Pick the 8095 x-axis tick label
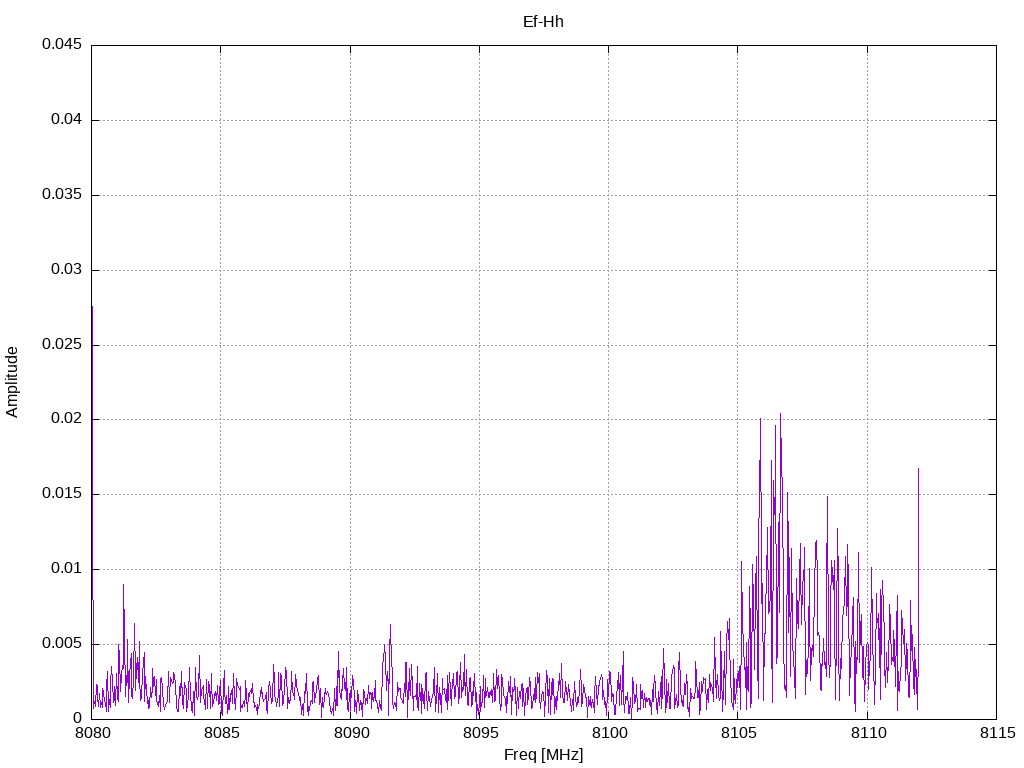The height and width of the screenshot is (768, 1024). click(479, 734)
